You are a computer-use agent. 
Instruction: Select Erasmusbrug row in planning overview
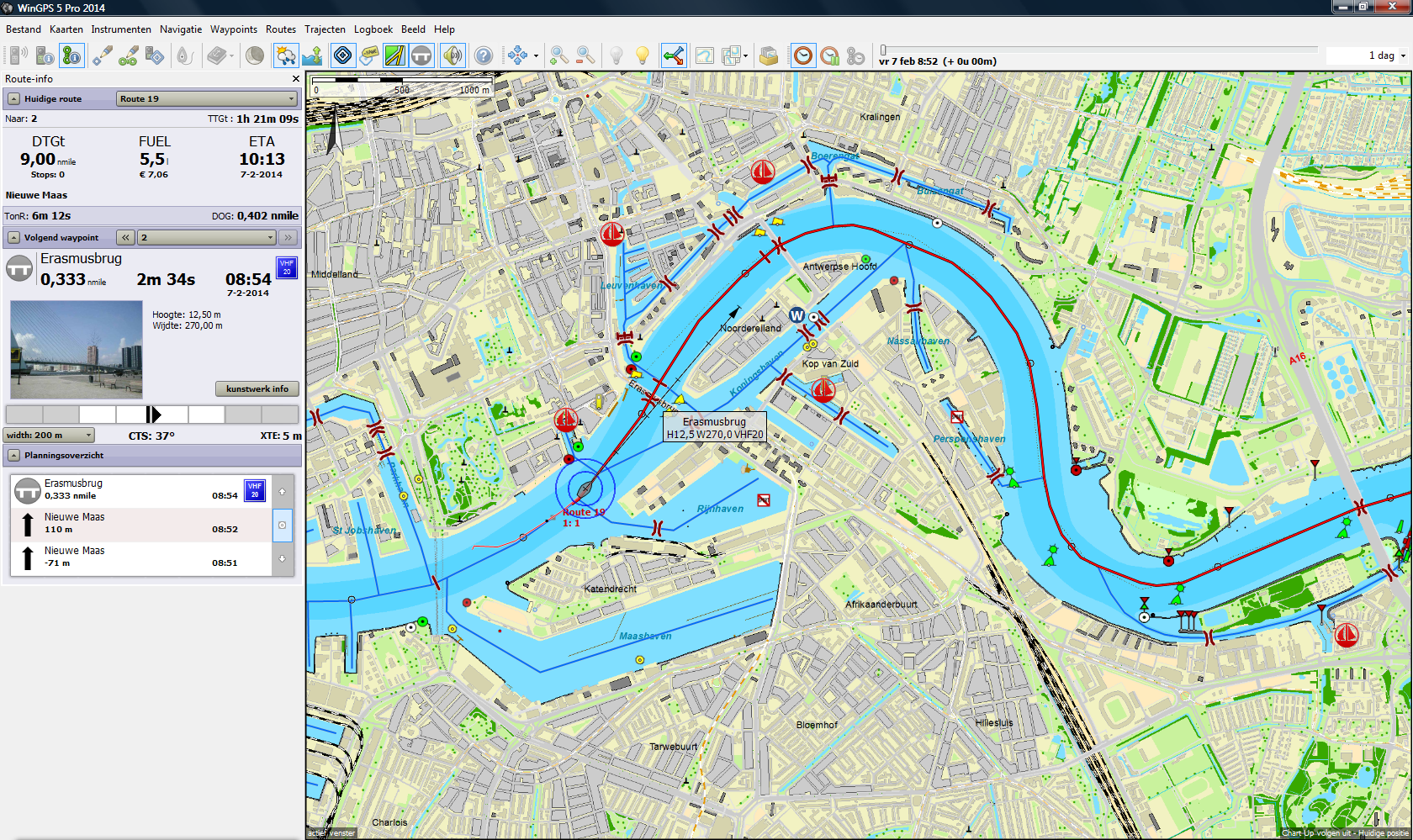click(141, 490)
